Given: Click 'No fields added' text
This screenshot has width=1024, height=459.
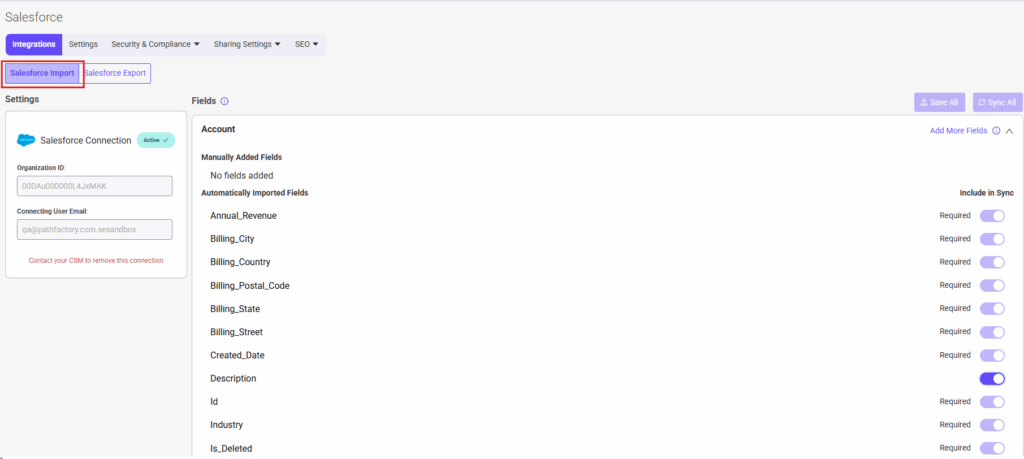Looking at the screenshot, I should click(242, 176).
